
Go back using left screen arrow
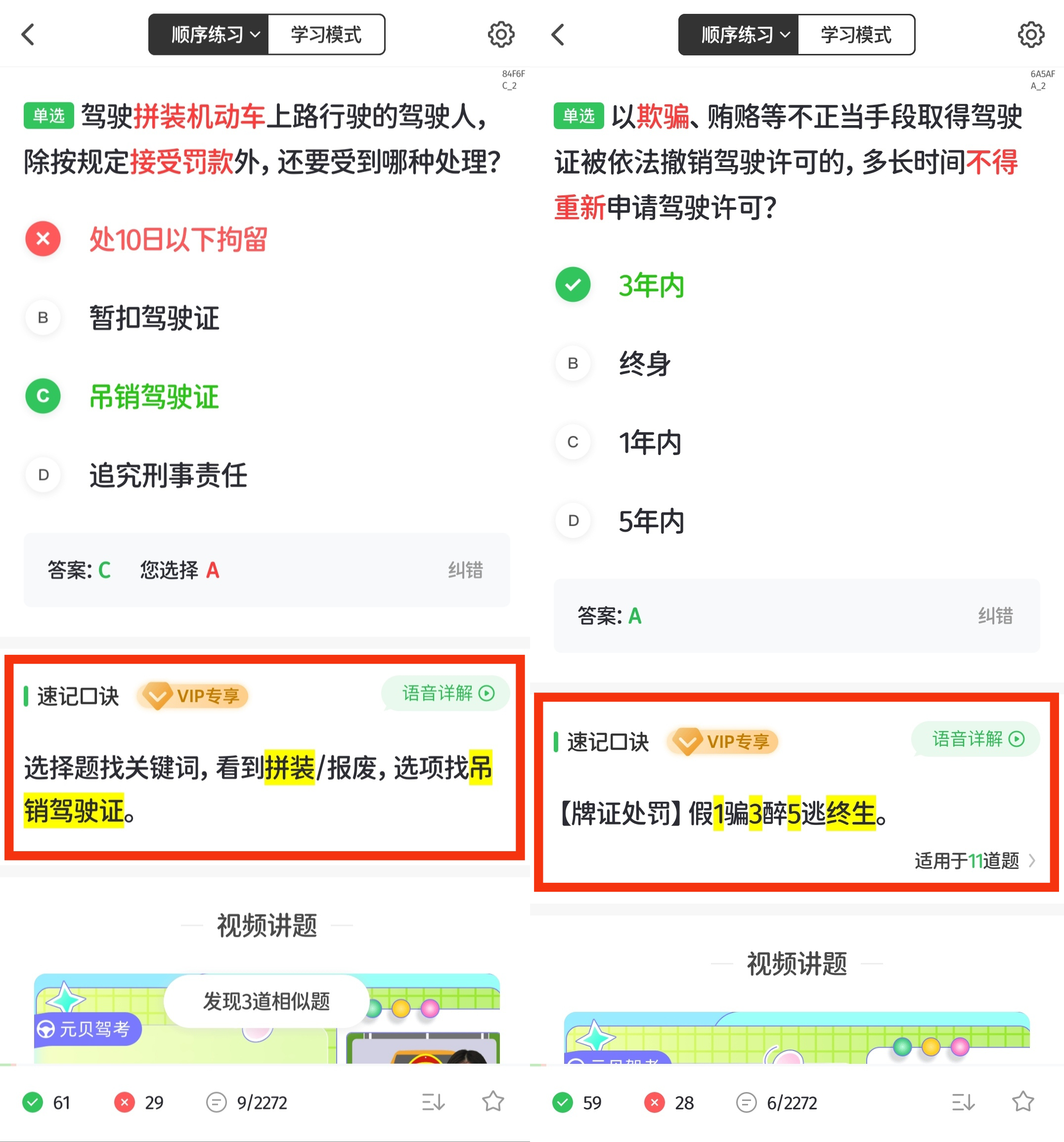(28, 35)
